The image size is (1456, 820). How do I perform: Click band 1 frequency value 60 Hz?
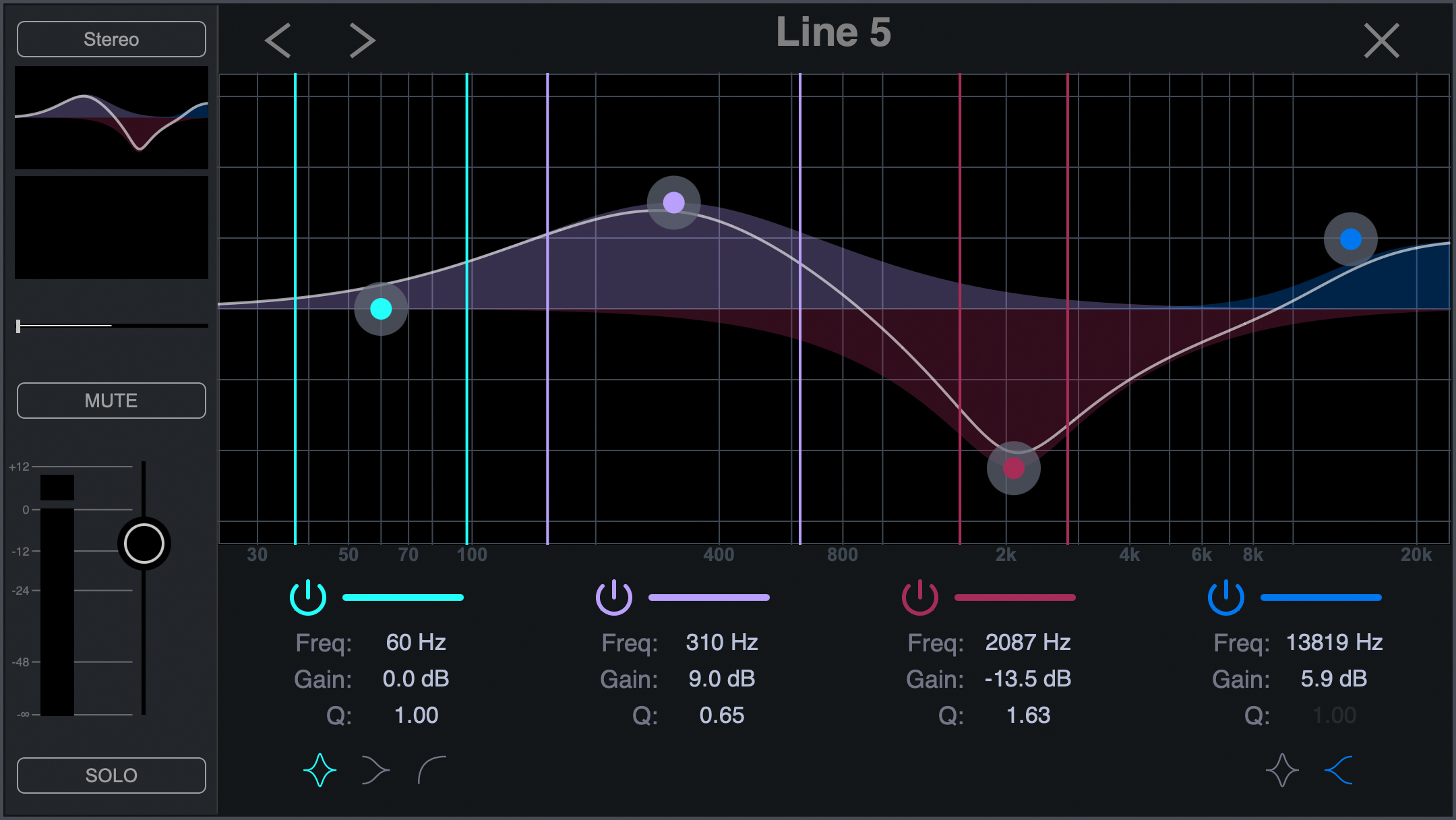[416, 643]
